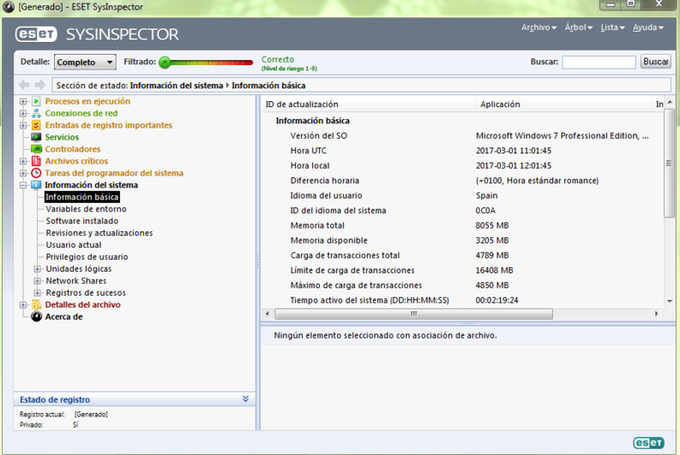Click the ESET logo in bottom corner

pyautogui.click(x=648, y=442)
